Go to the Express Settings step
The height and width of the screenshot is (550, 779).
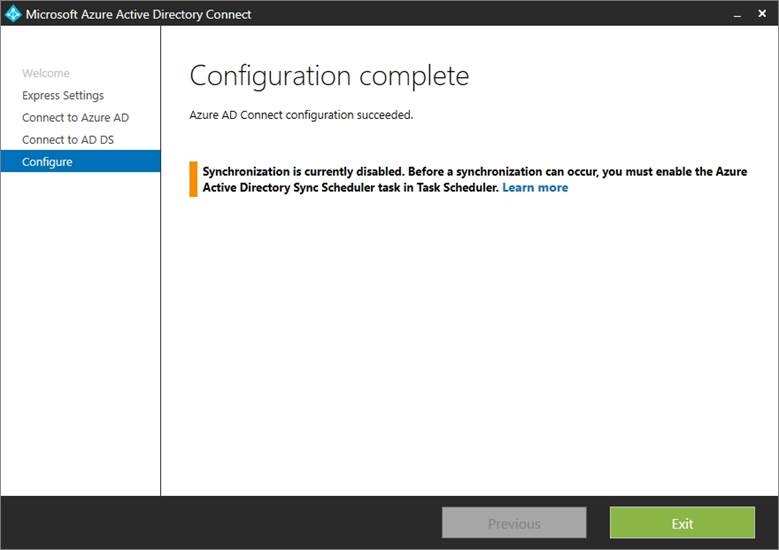63,95
